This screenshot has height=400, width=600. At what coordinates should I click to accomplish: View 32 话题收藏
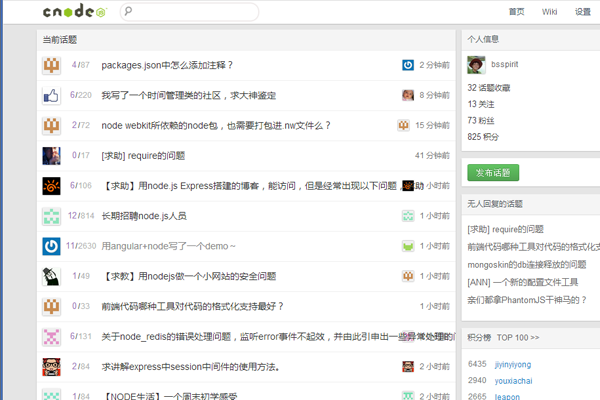[x=489, y=88]
